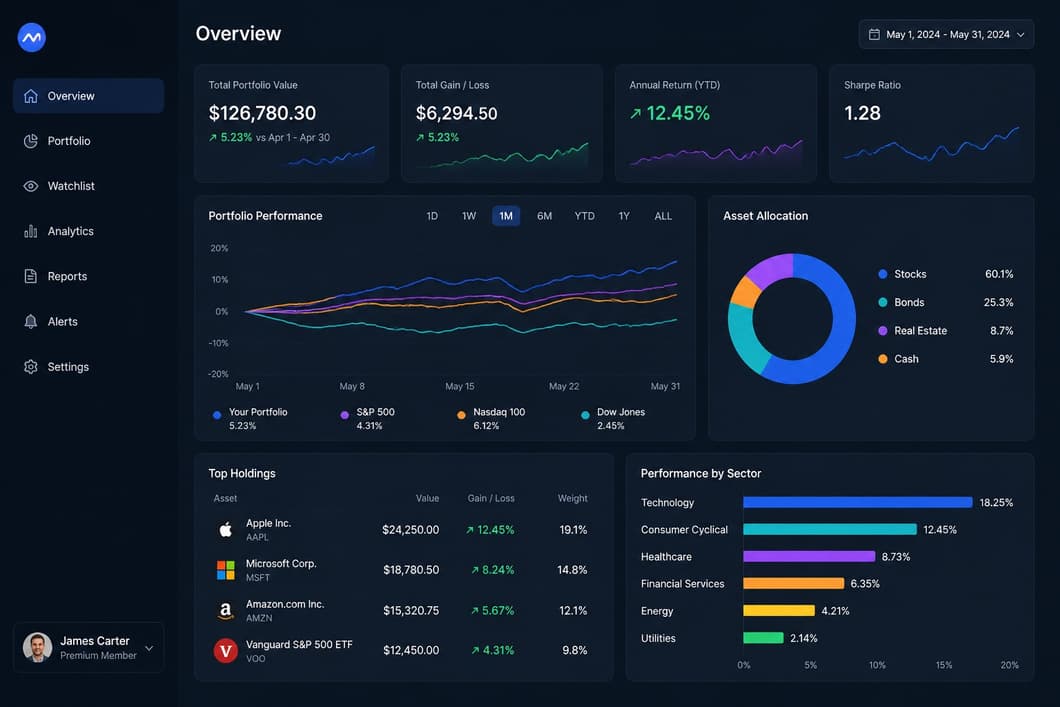This screenshot has width=1060, height=707.
Task: Click the Stocks color dot in allocation legend
Action: click(x=882, y=274)
